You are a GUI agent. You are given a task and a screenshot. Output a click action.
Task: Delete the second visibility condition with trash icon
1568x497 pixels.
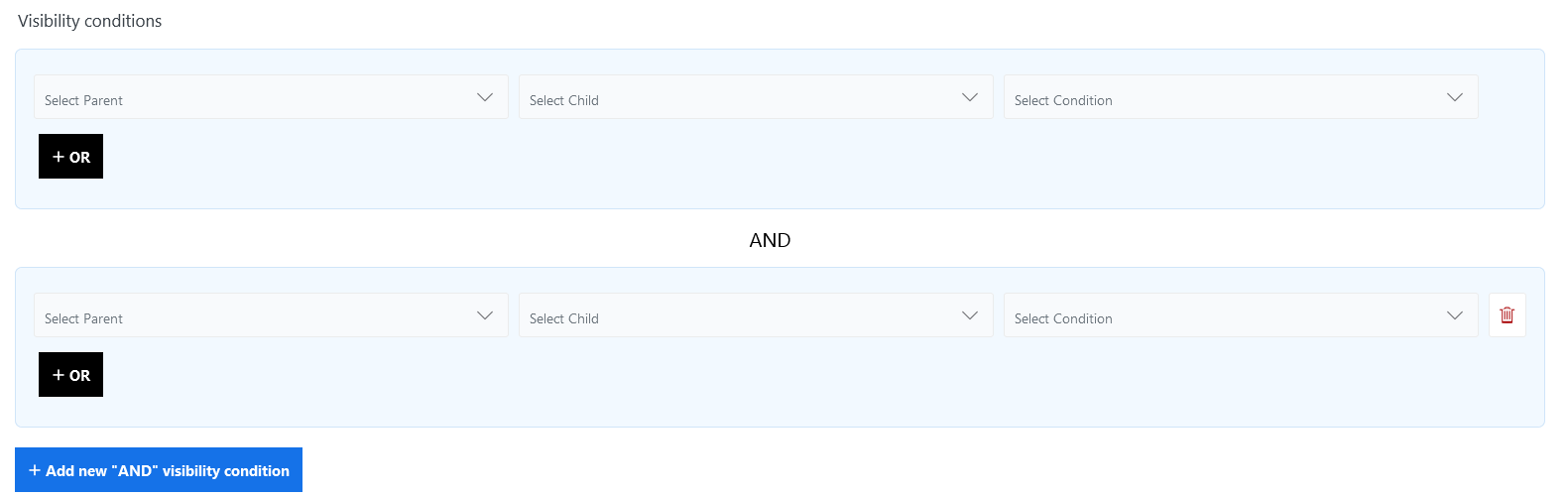pos(1507,315)
